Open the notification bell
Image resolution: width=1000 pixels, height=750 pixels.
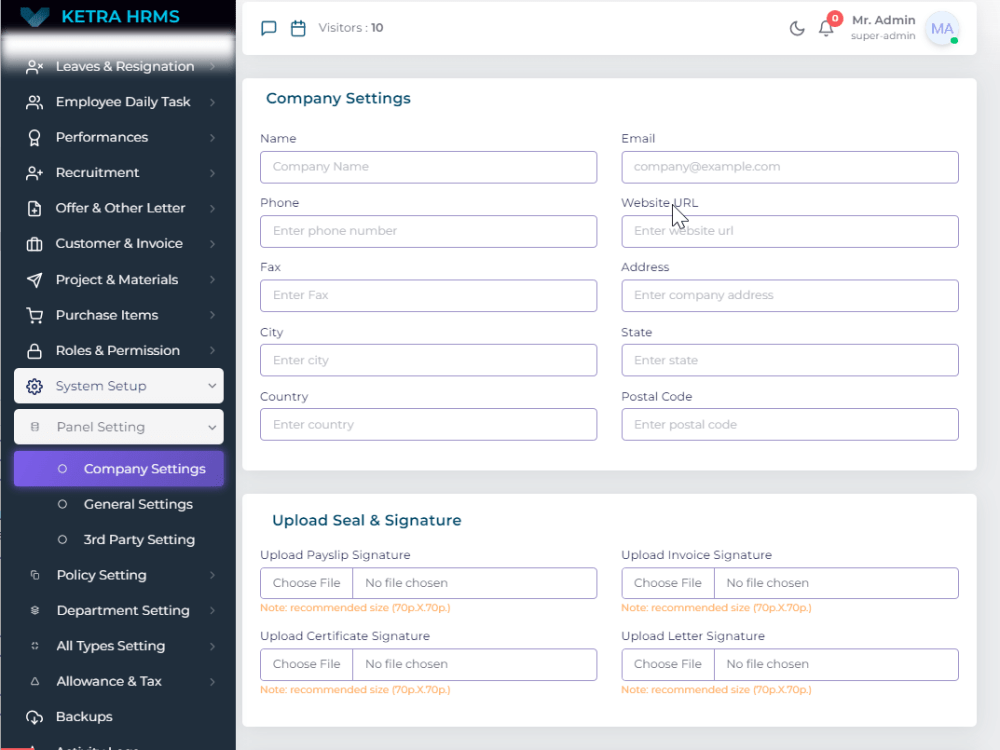click(x=824, y=28)
